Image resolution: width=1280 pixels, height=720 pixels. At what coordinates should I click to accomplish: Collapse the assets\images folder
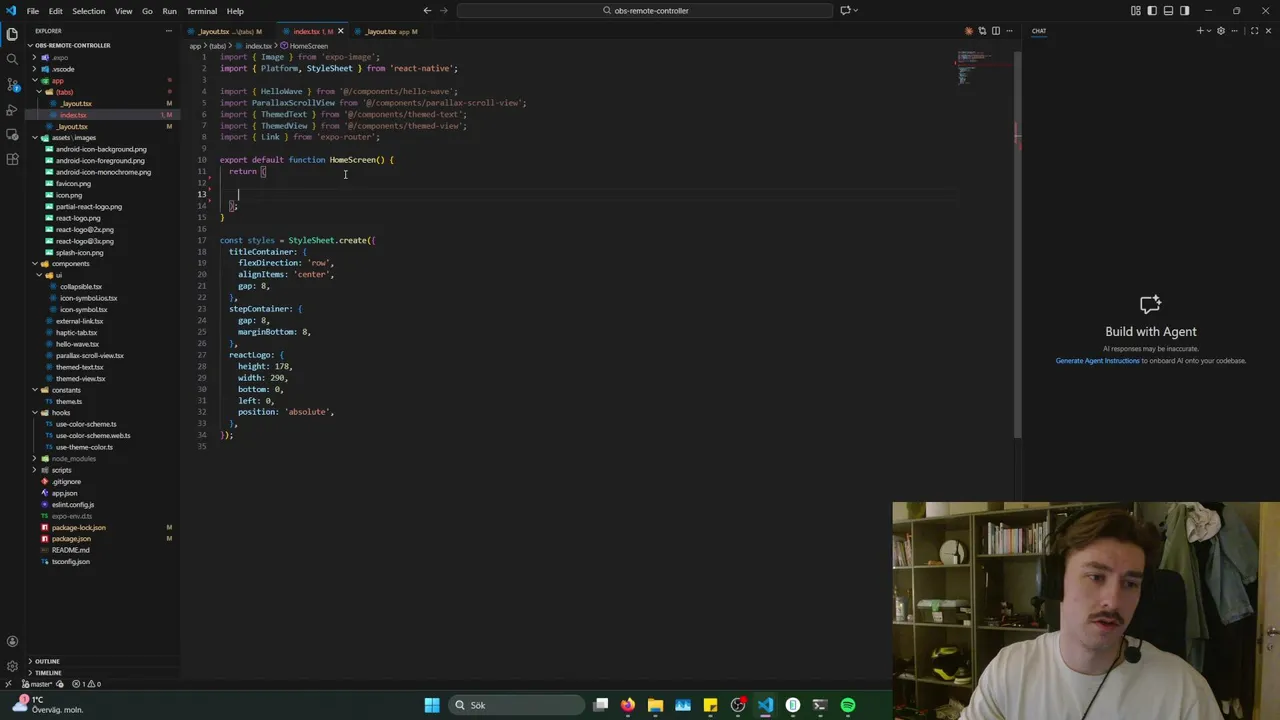tap(100, 138)
